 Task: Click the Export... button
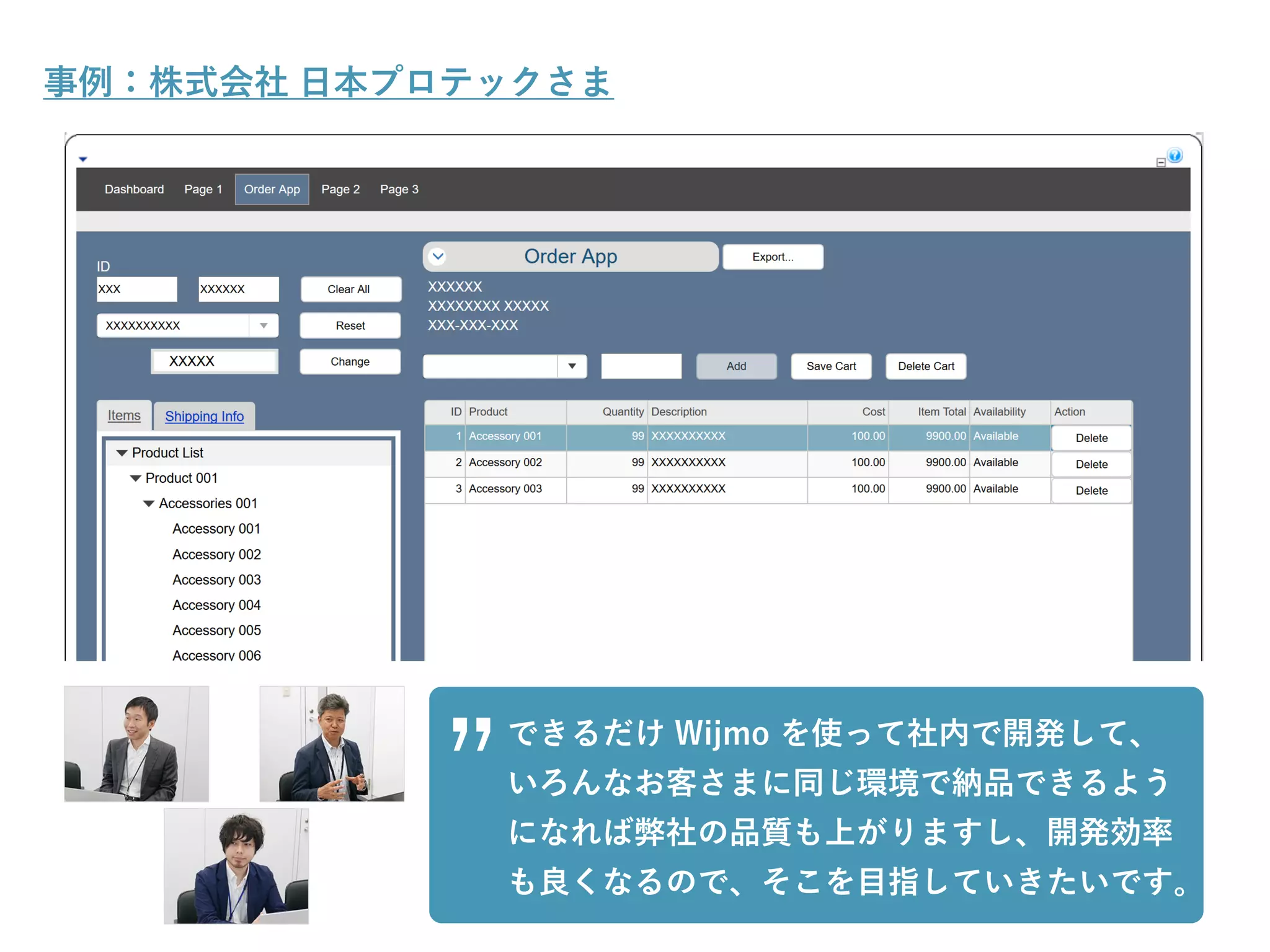coord(773,257)
